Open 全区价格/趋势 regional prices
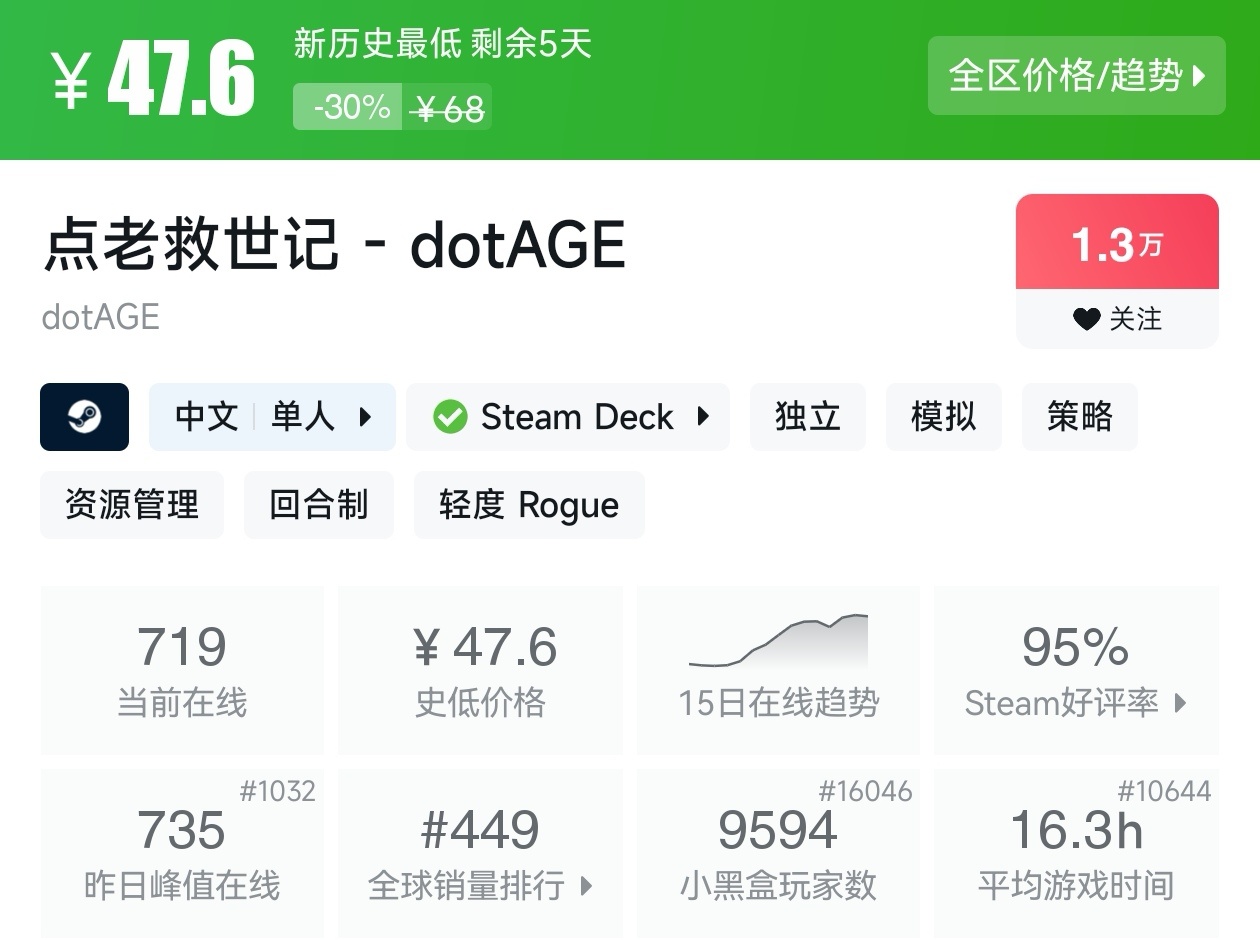This screenshot has height=940, width=1260. (x=1076, y=76)
